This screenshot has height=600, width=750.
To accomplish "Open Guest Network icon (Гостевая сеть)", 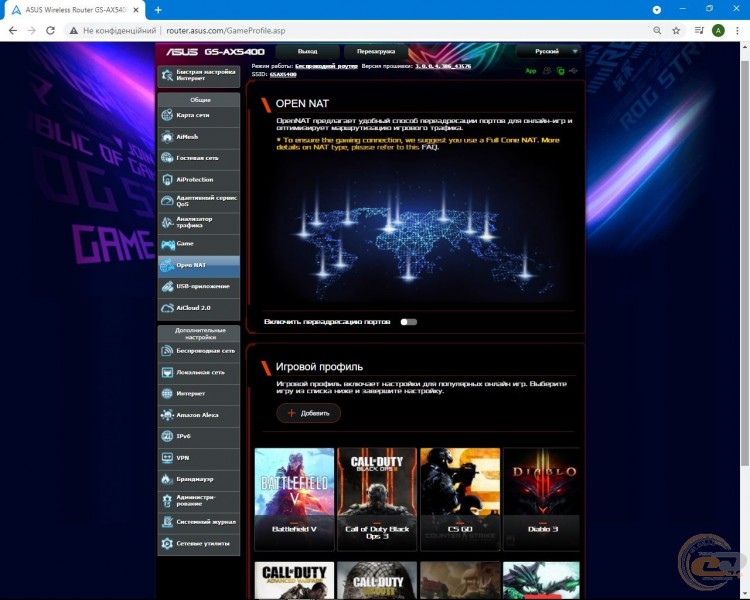I will (x=167, y=158).
